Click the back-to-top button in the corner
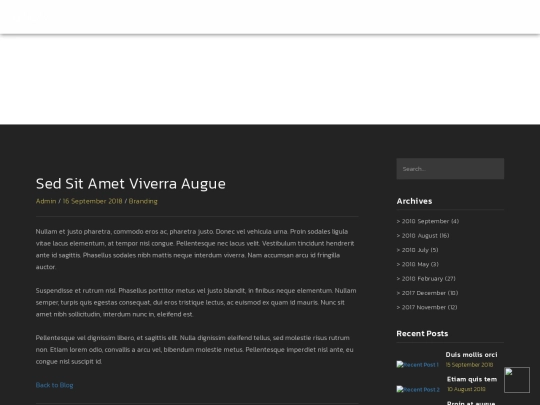 click(x=517, y=380)
